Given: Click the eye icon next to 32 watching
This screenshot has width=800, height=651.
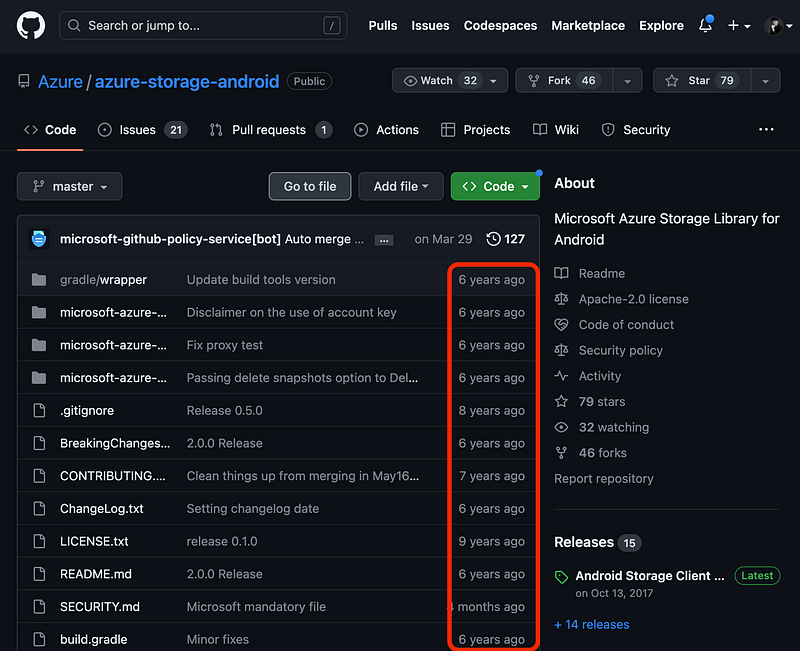Looking at the screenshot, I should (x=561, y=427).
